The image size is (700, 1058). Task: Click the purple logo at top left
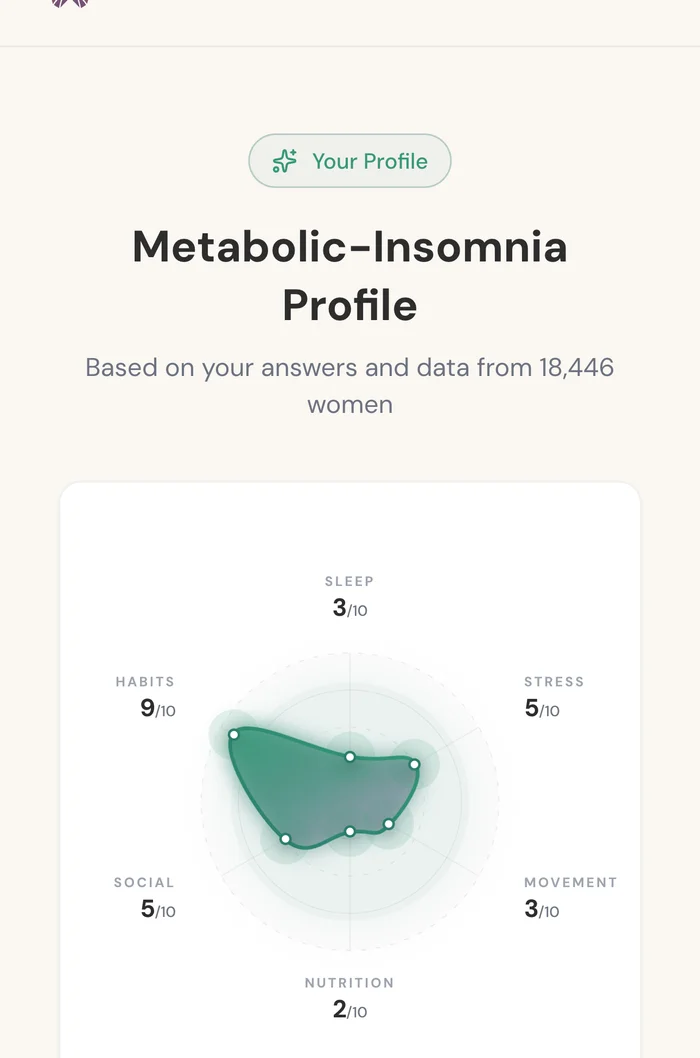[70, 3]
